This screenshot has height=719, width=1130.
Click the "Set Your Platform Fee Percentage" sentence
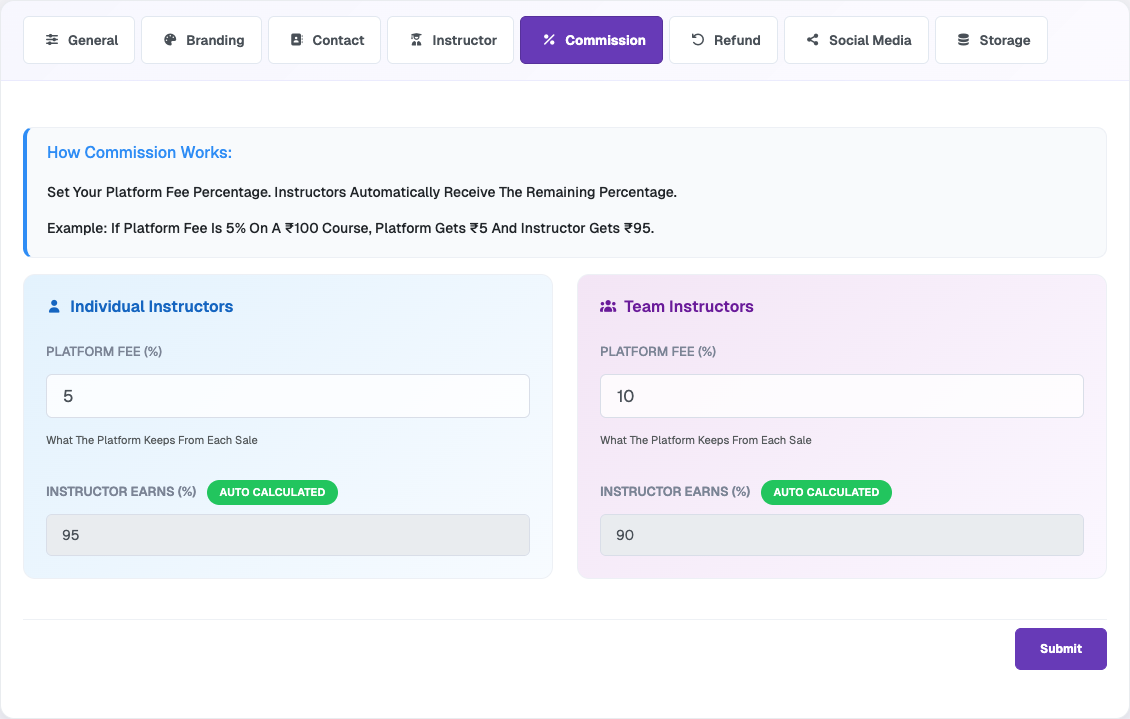362,192
